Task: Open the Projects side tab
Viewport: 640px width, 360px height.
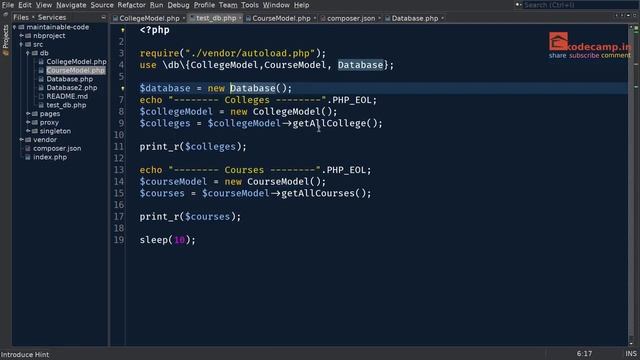Action: pos(6,39)
